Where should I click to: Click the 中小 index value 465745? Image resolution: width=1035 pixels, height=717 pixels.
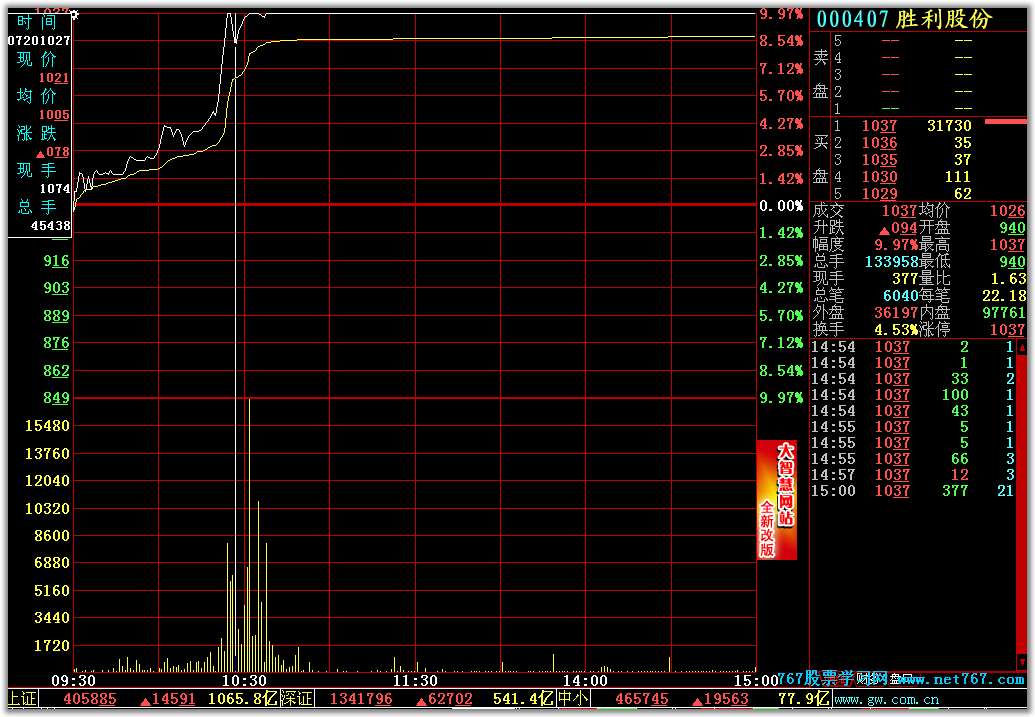coord(641,699)
